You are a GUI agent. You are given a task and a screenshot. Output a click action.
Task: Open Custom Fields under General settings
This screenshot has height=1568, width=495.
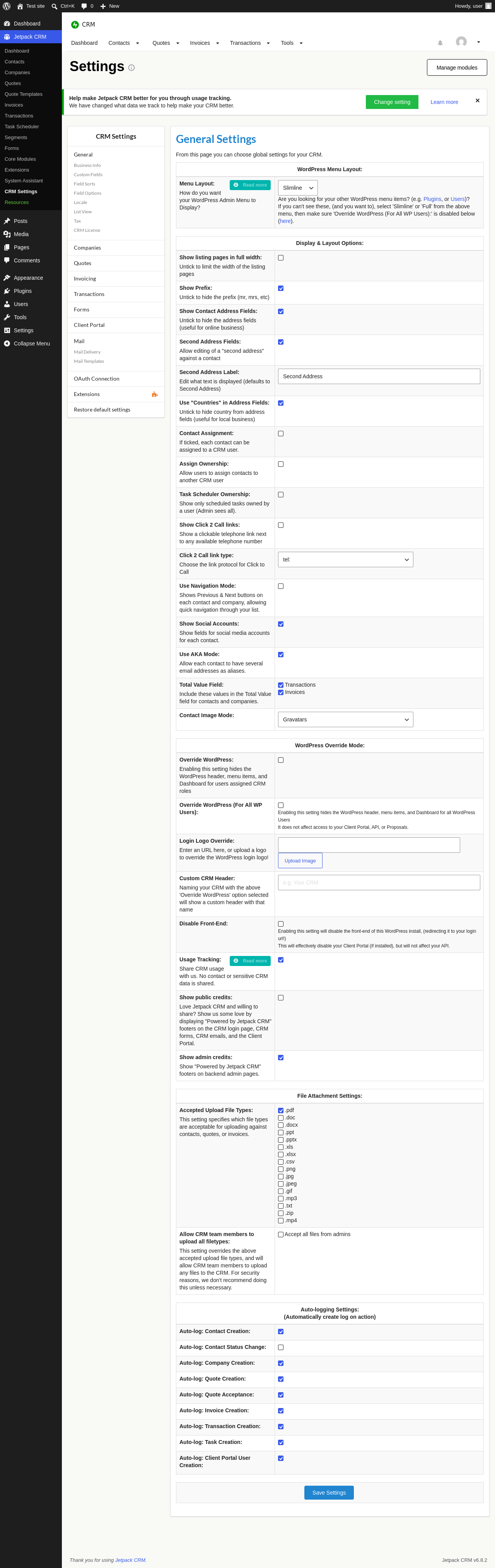pyautogui.click(x=88, y=175)
